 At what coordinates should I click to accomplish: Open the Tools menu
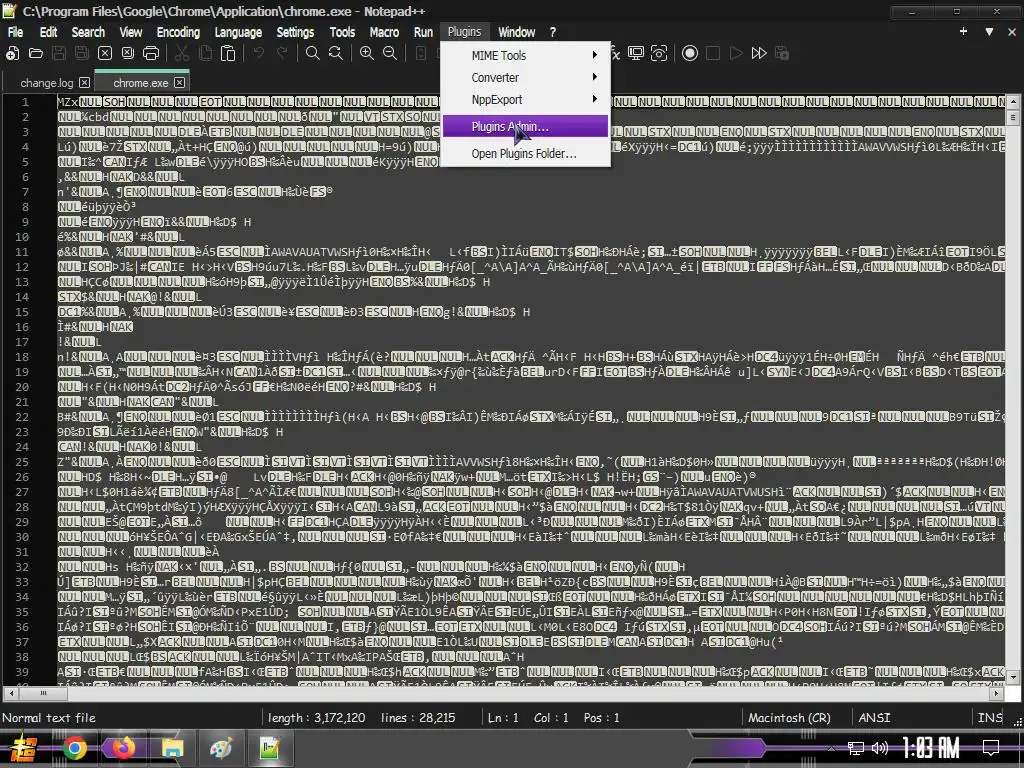coord(342,32)
